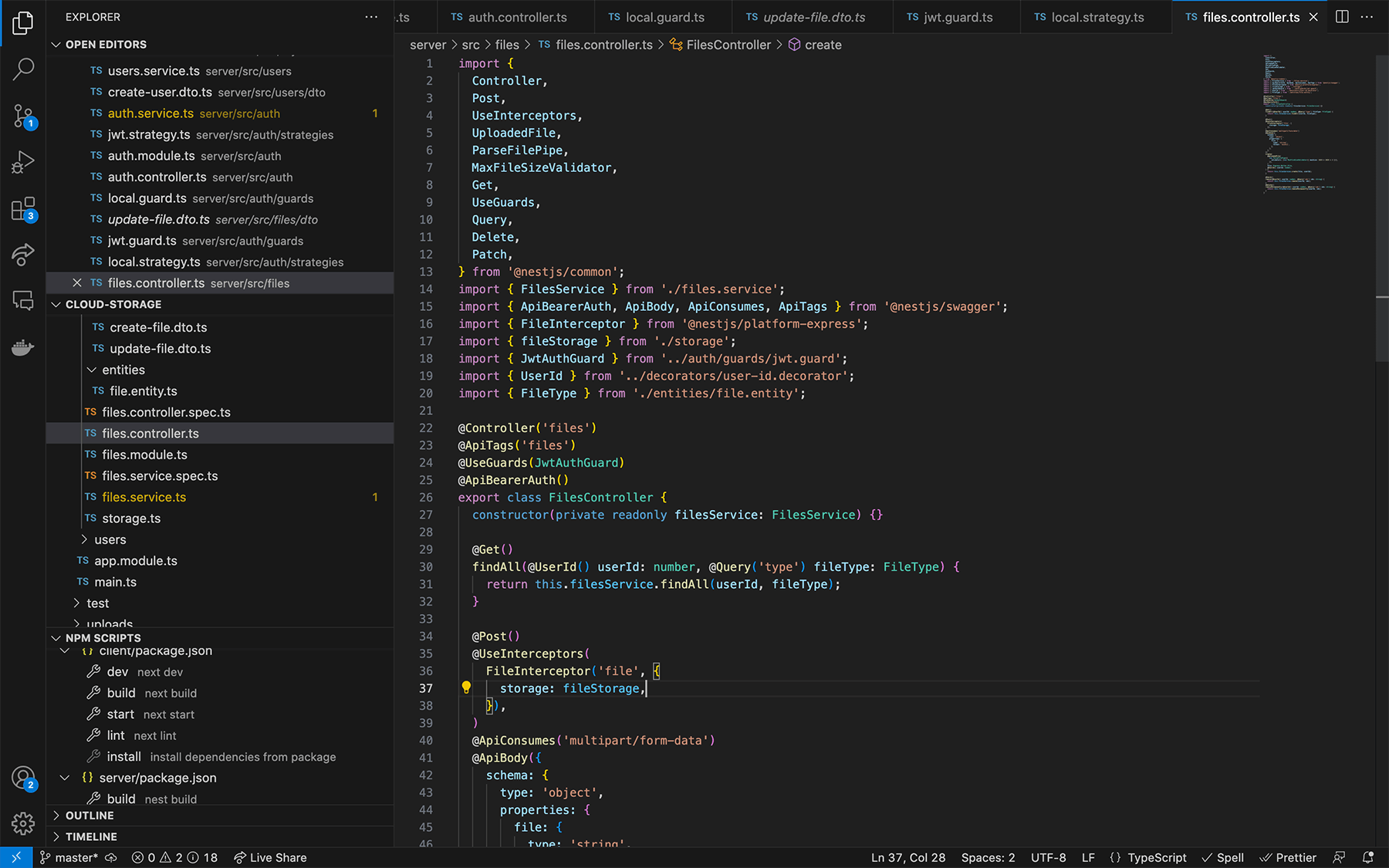The height and width of the screenshot is (868, 1389).
Task: Click the Synchronize Changes cloud icon
Action: click(x=112, y=857)
